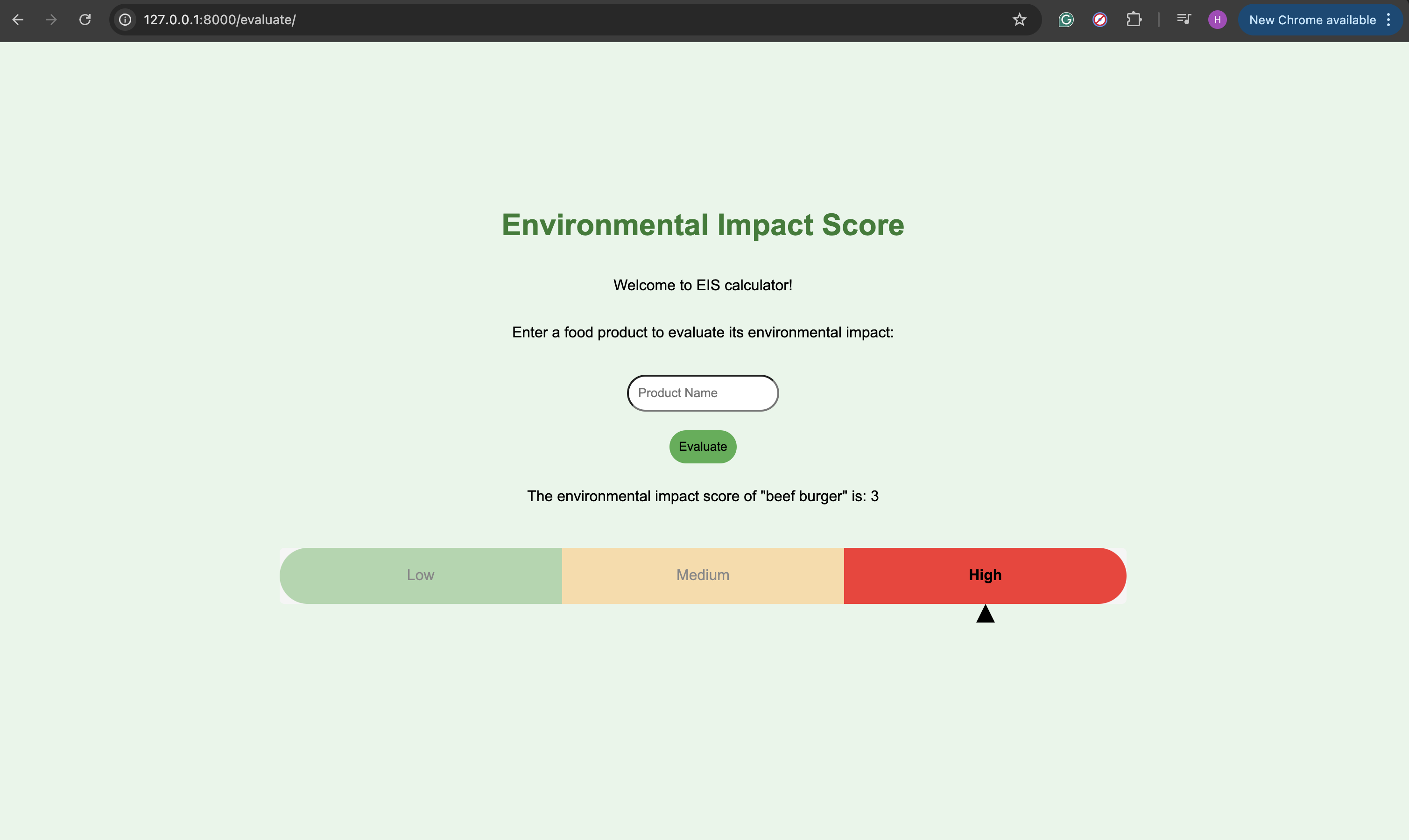Click the red blocker extension icon
Screen dimensions: 1409x840
pos(1099,20)
